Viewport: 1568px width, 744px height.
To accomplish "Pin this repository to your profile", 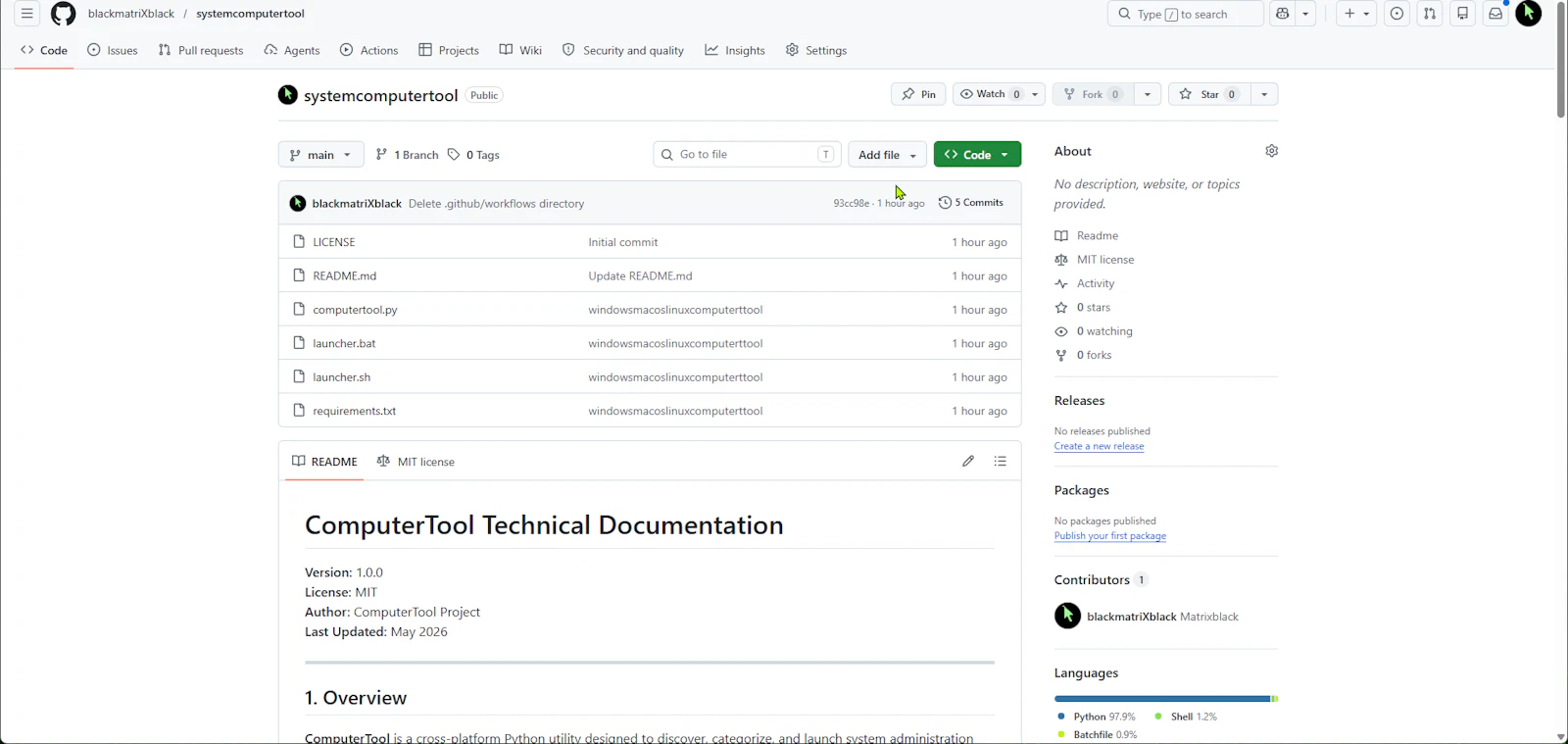I will pyautogui.click(x=918, y=94).
